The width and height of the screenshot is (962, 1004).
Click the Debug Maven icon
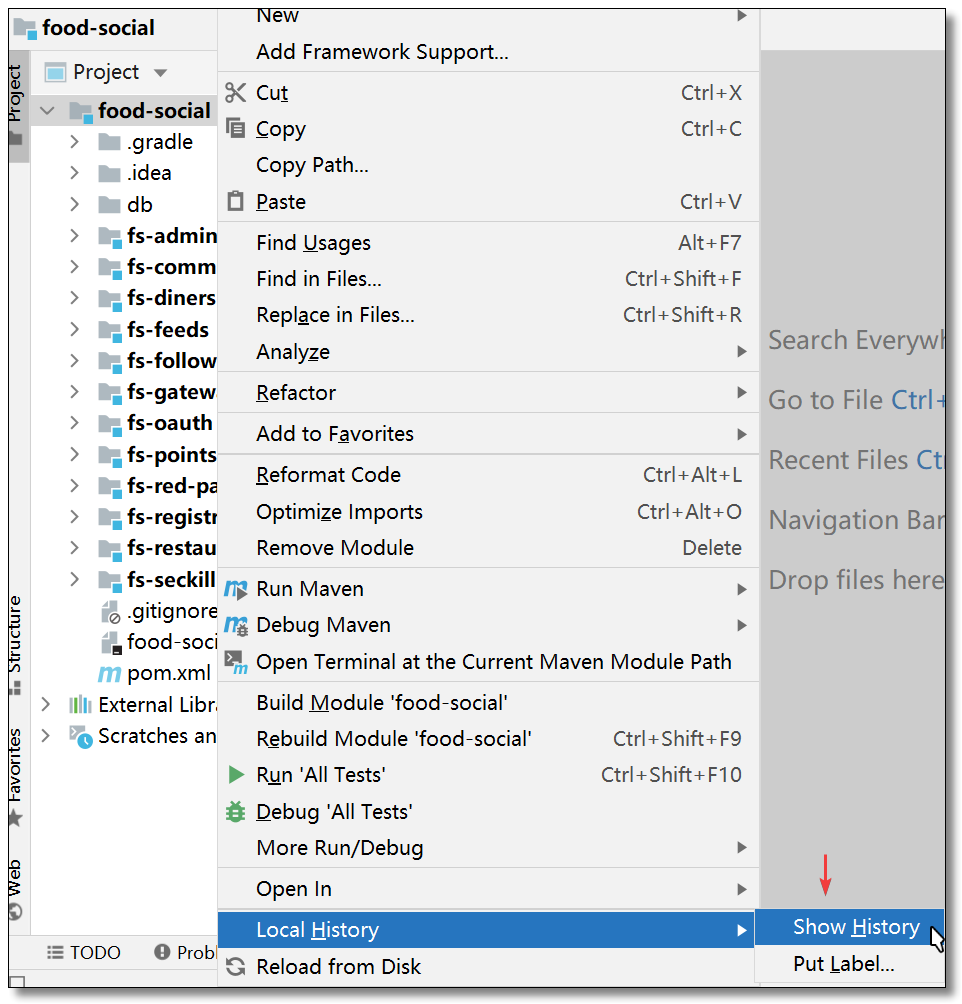coord(236,625)
